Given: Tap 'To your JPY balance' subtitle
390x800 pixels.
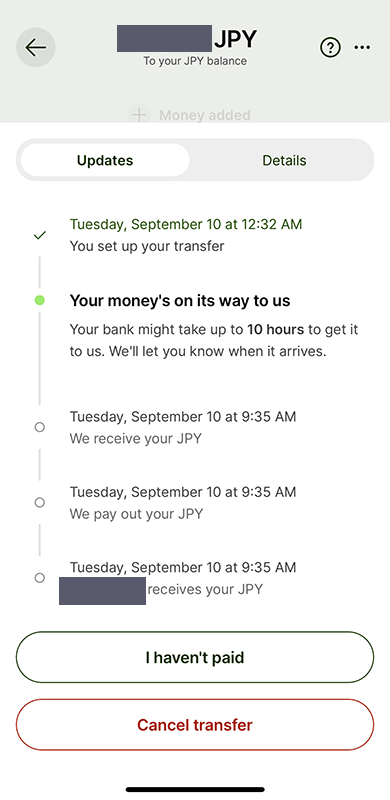Looking at the screenshot, I should pos(195,61).
